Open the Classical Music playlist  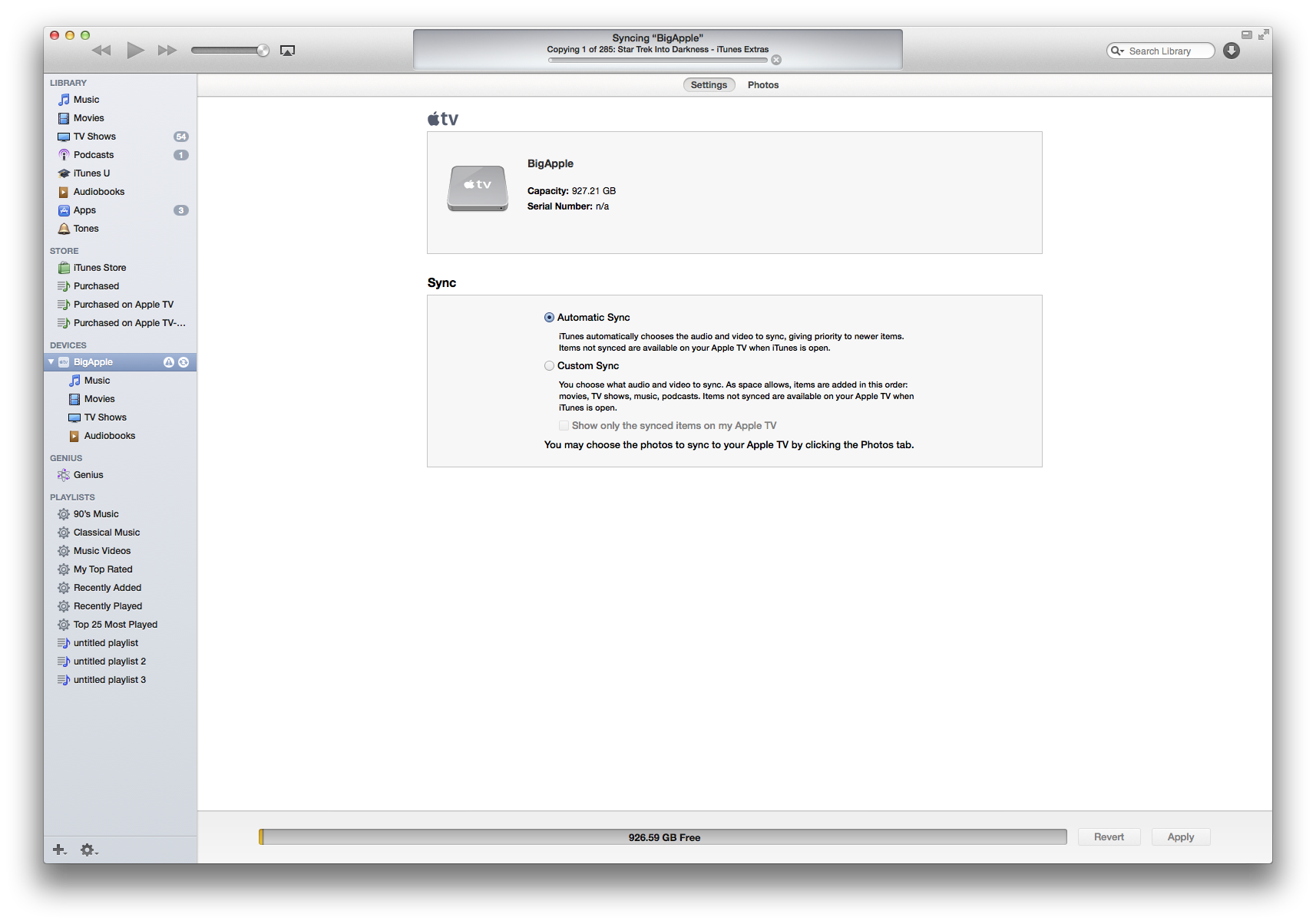coord(120,533)
